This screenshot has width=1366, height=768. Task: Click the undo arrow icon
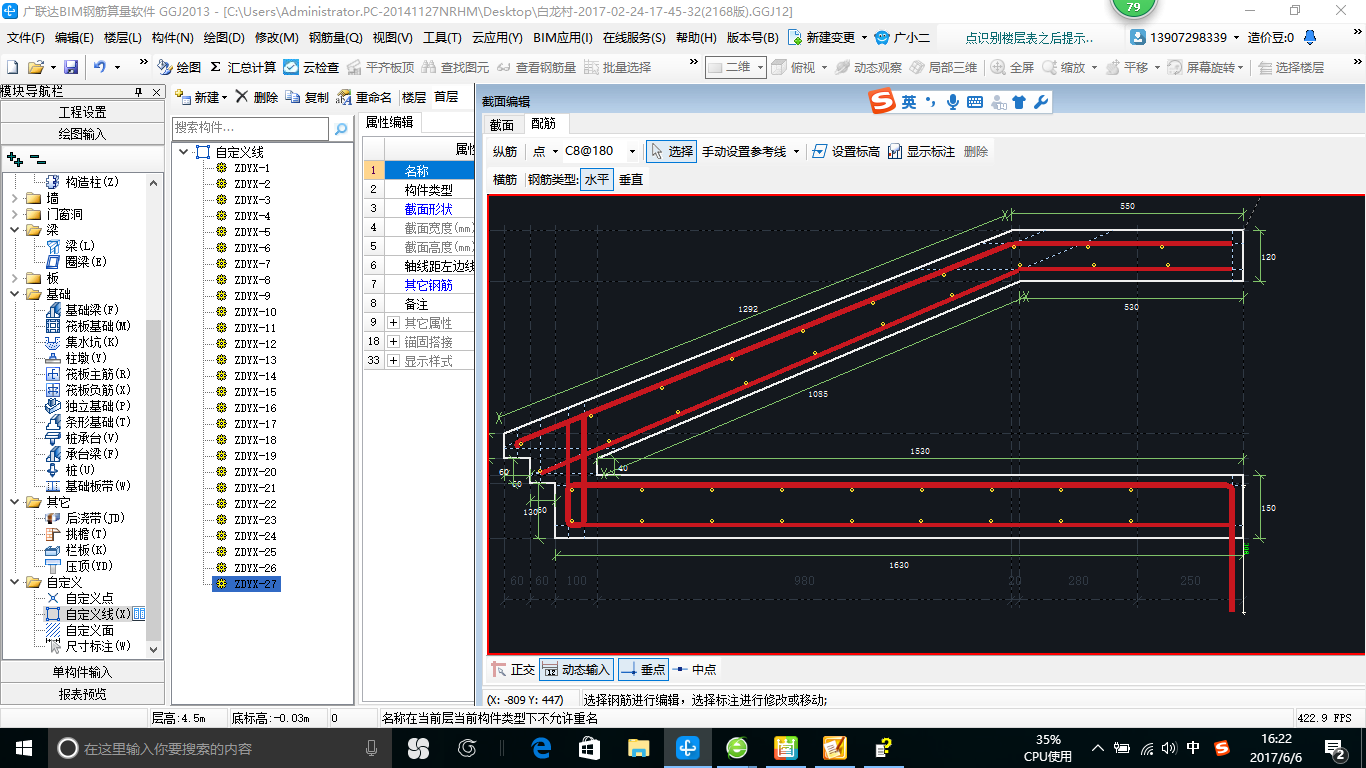(100, 67)
